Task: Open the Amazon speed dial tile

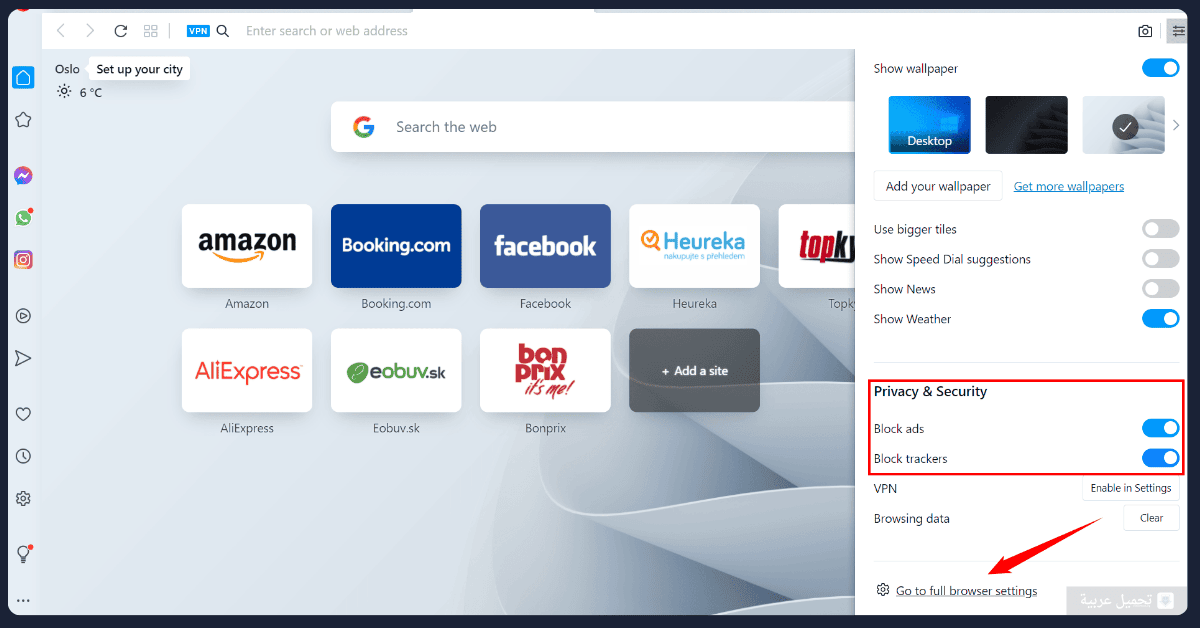Action: (247, 246)
